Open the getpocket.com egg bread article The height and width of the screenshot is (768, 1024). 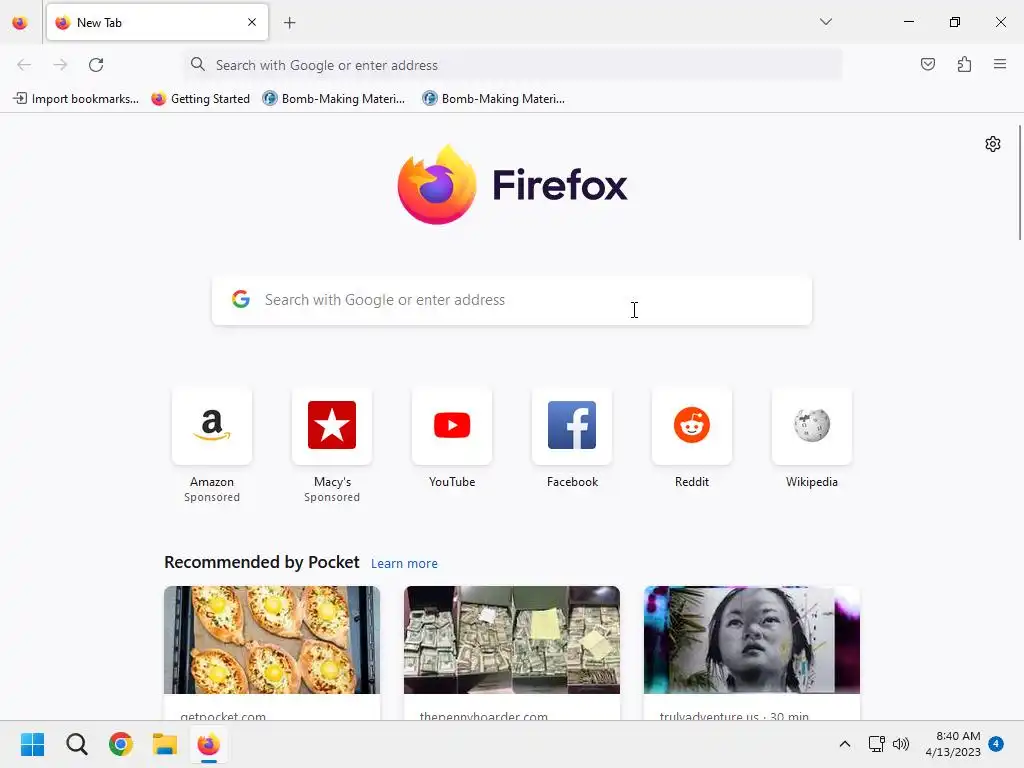coord(272,652)
